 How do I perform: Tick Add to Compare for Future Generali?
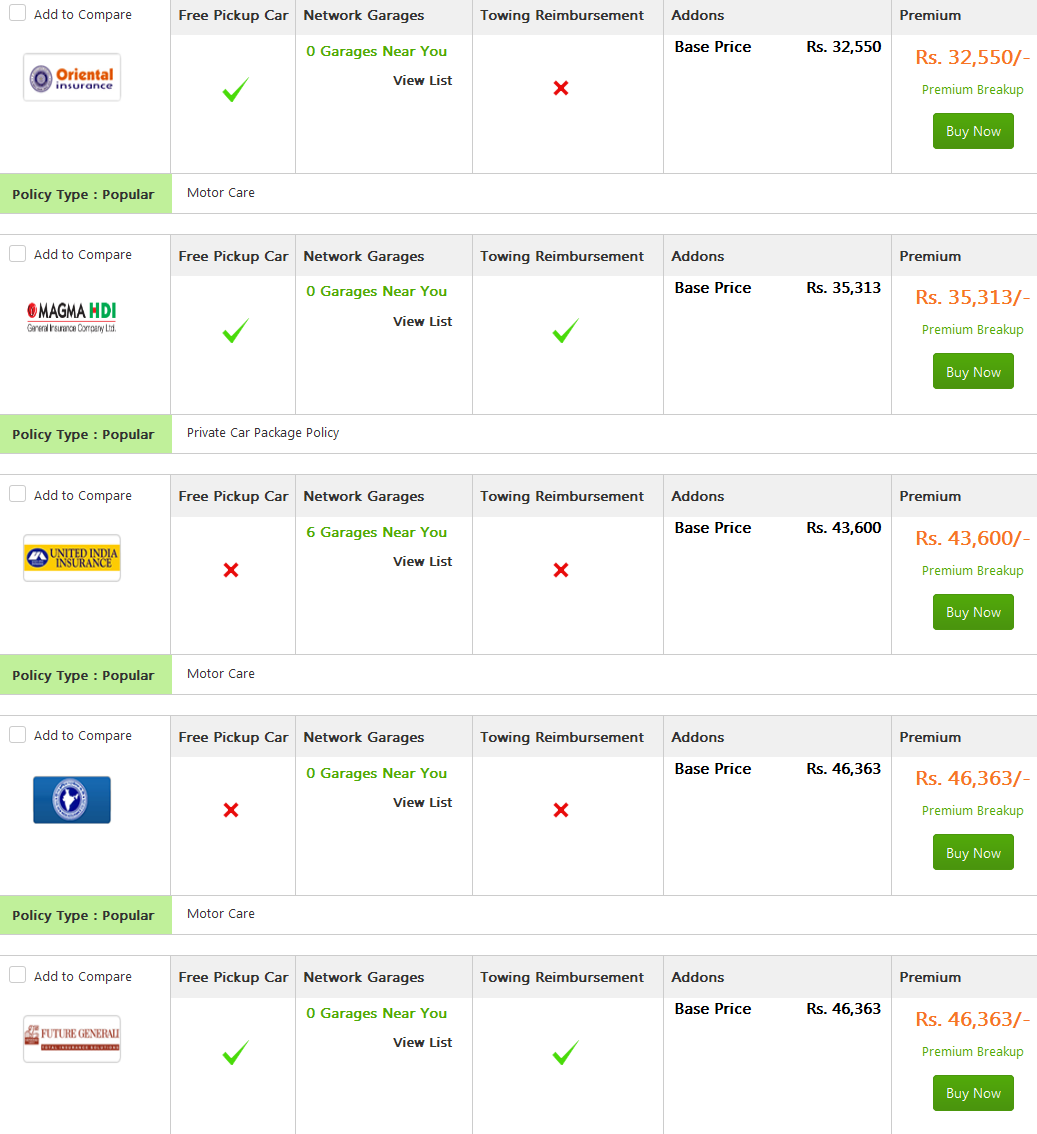pos(17,975)
